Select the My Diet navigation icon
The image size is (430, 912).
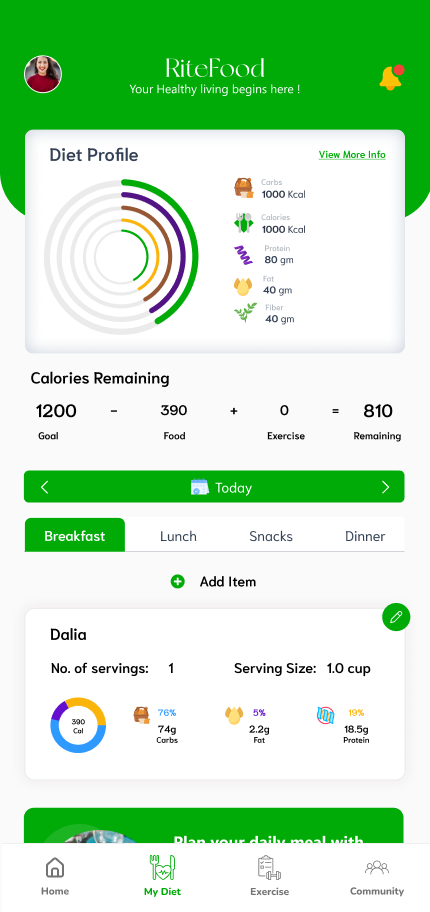[x=162, y=867]
